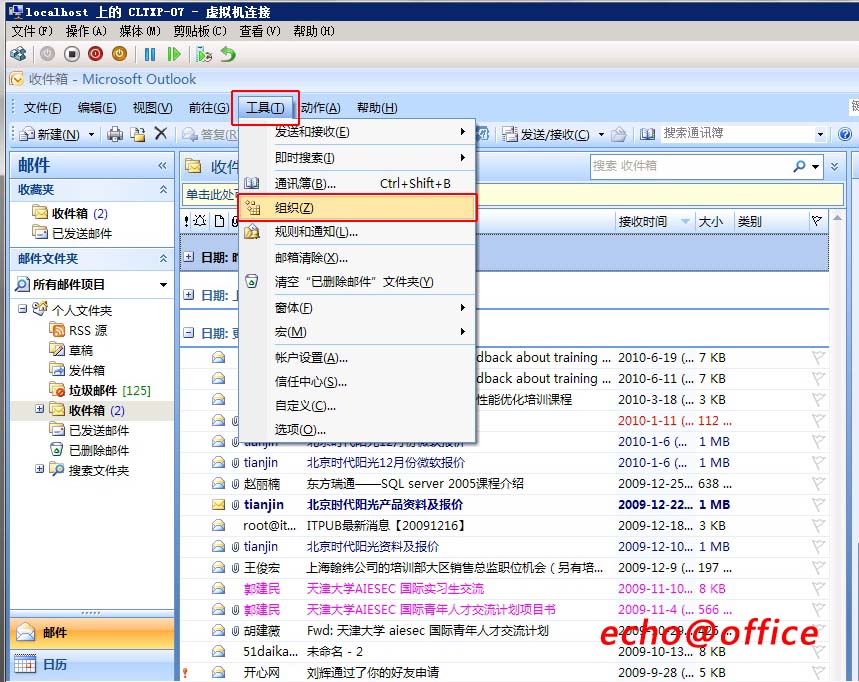
Task: Pause the virtual machine
Action: click(150, 54)
